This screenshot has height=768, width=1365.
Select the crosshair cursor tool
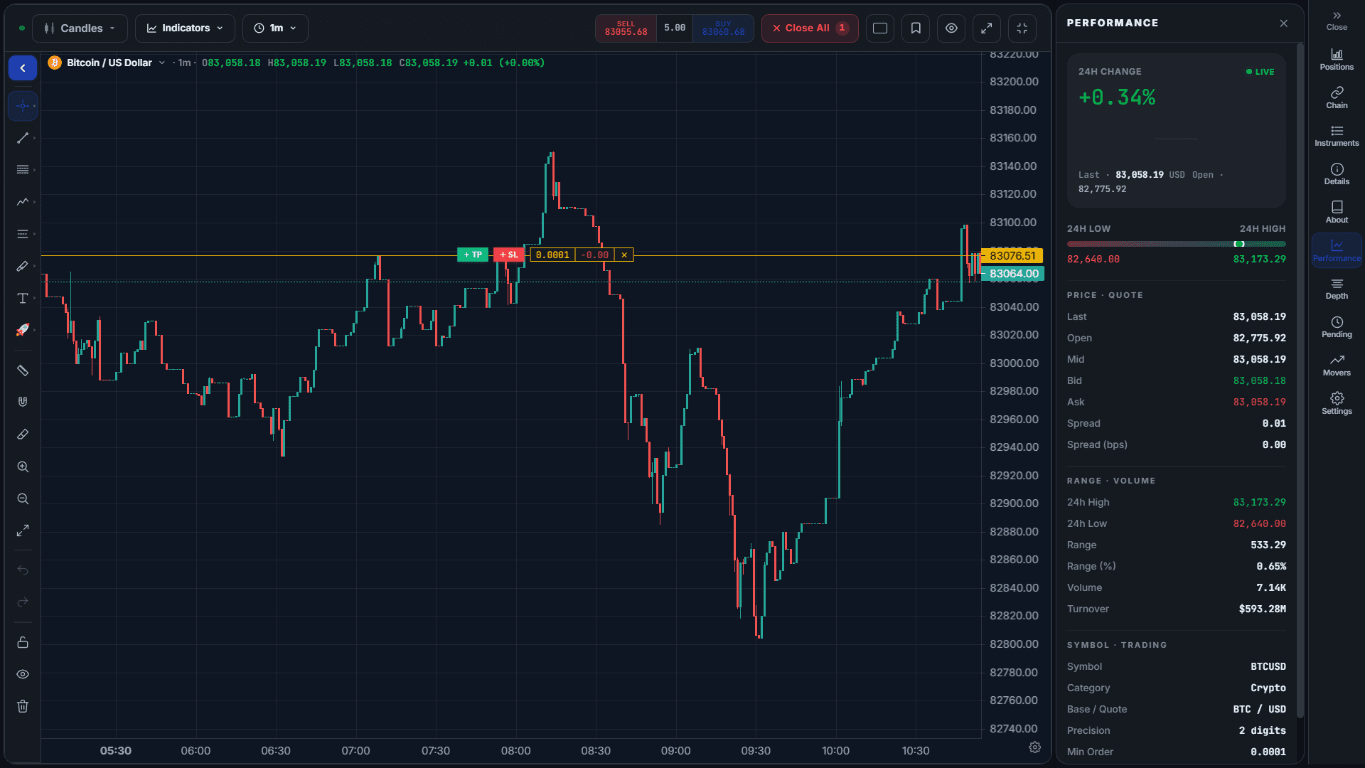click(x=23, y=105)
